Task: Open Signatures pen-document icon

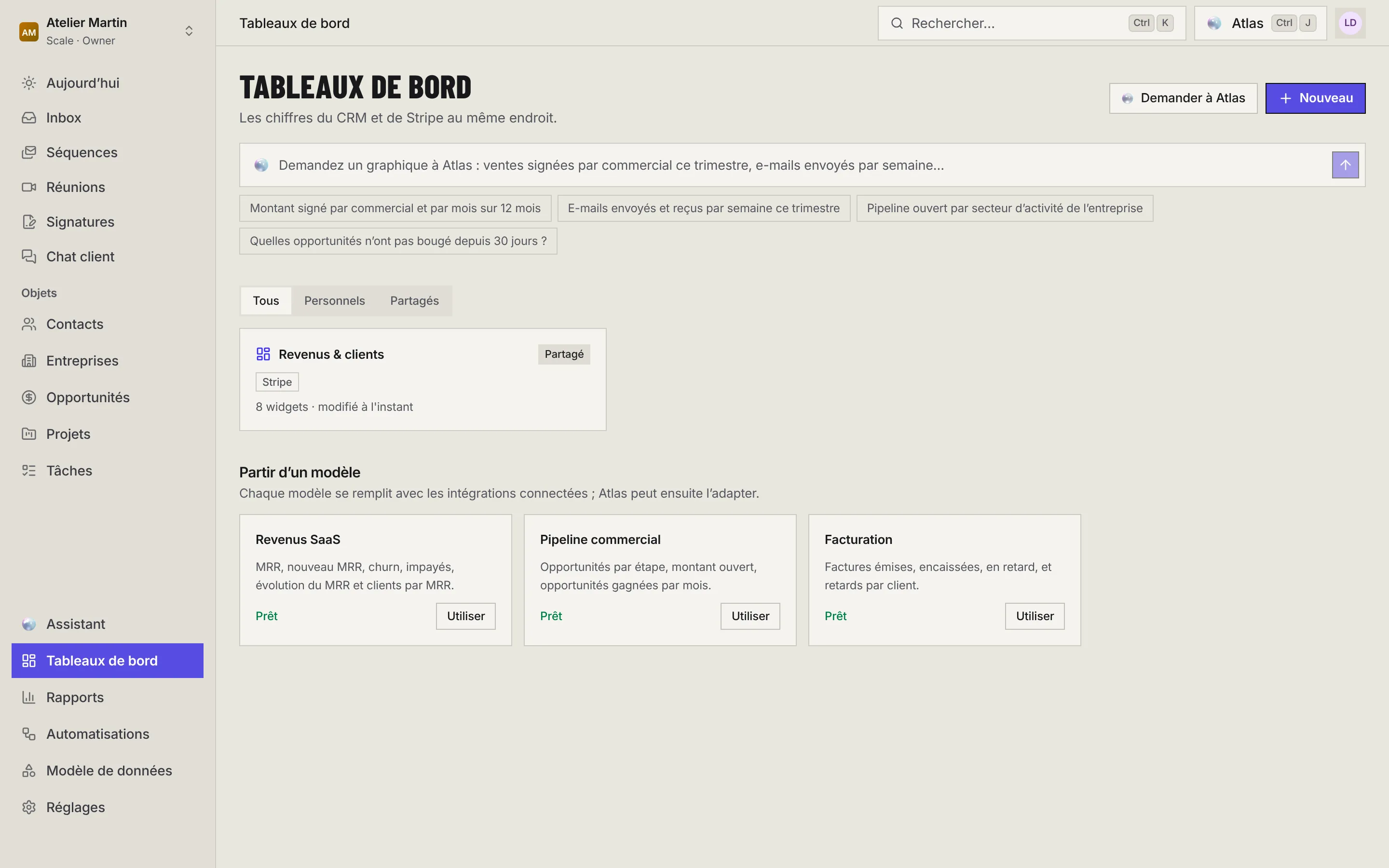Action: pos(29,222)
